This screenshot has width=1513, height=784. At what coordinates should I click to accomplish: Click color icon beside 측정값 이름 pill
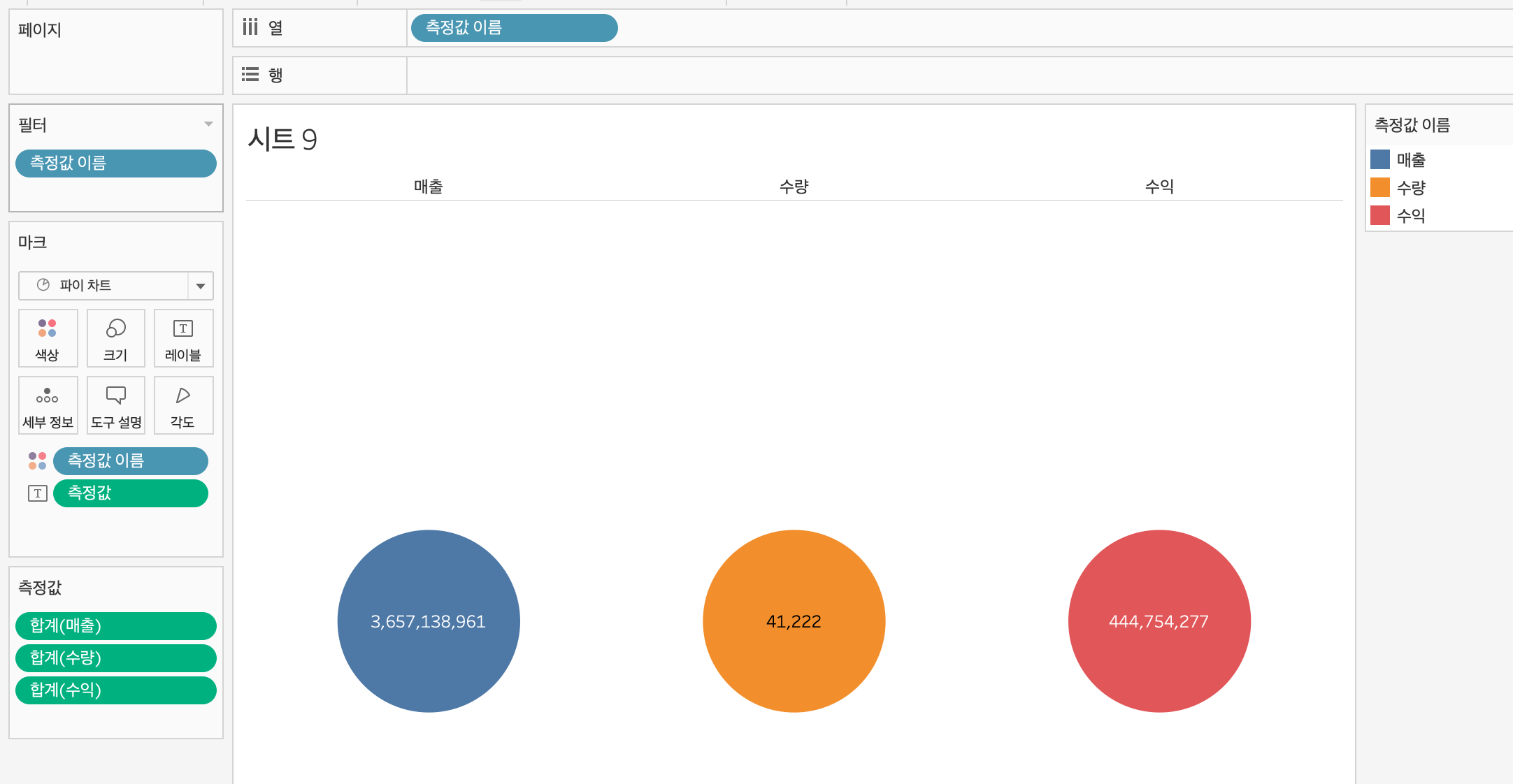click(x=37, y=461)
